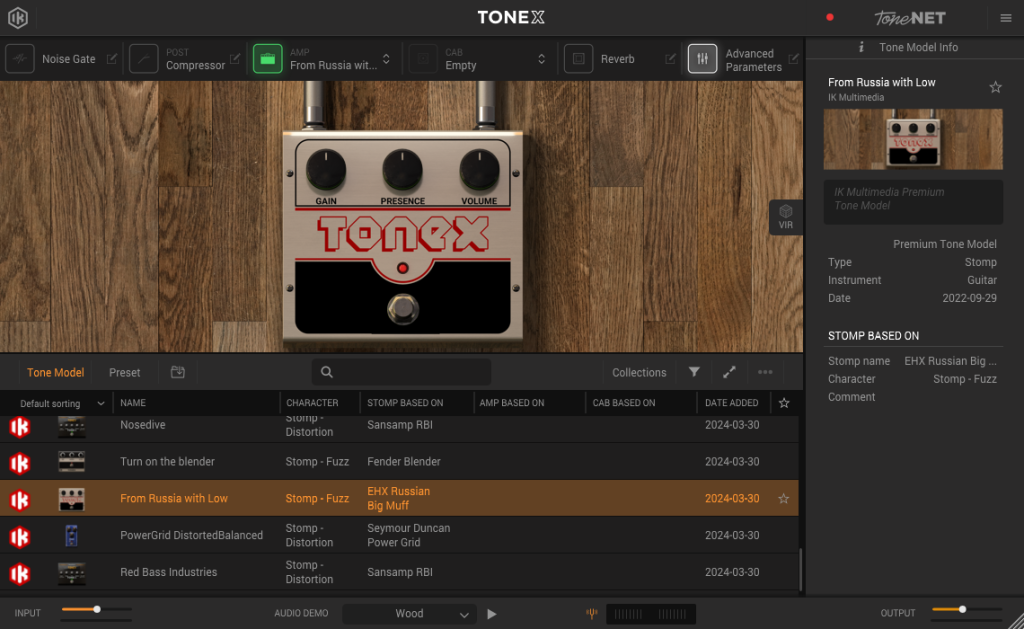The image size is (1024, 629).
Task: Play the audio demo
Action: point(492,614)
